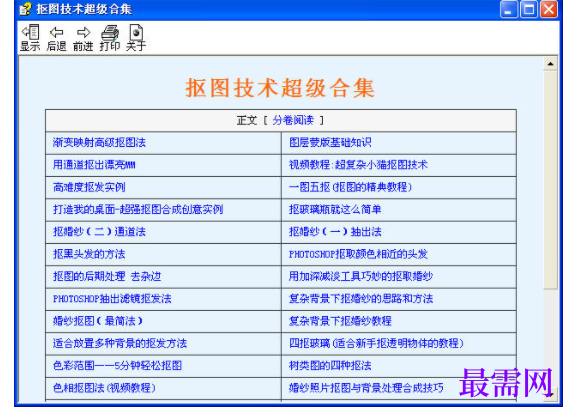Click the vertical scrollbar thumb
Screen dimensions: 571x414
[x=550, y=180]
